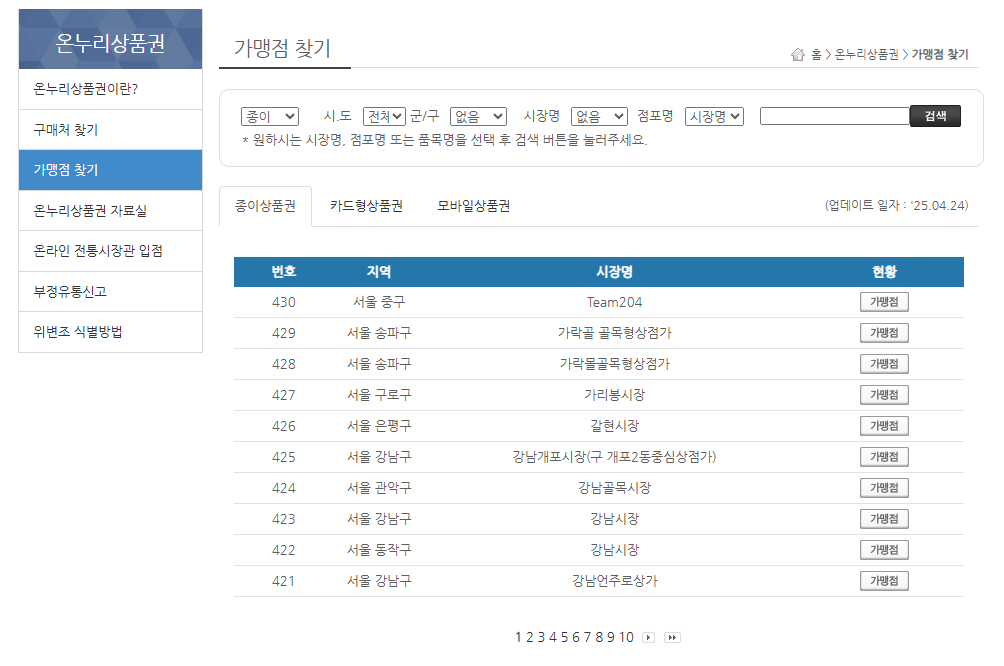Open 구매처 찾기 in the sidebar menu
1004x666 pixels.
(x=110, y=129)
